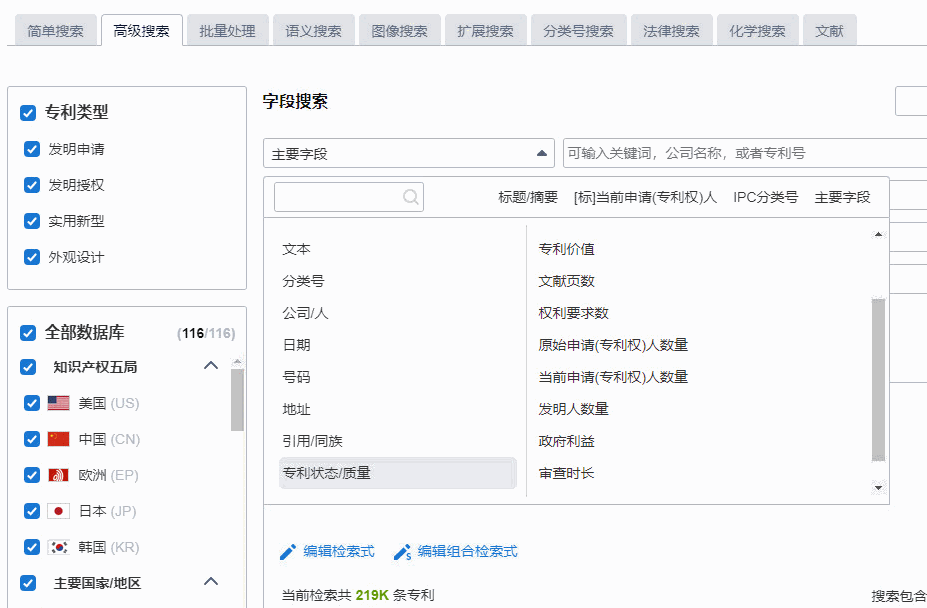The image size is (927, 608).
Task: Click the field list vertical scrollbar
Action: pos(878,380)
